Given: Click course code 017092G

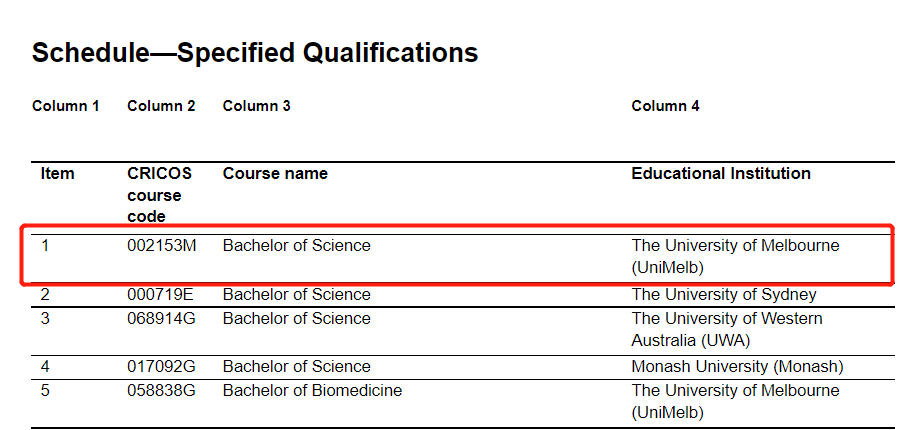Looking at the screenshot, I should pyautogui.click(x=162, y=367).
